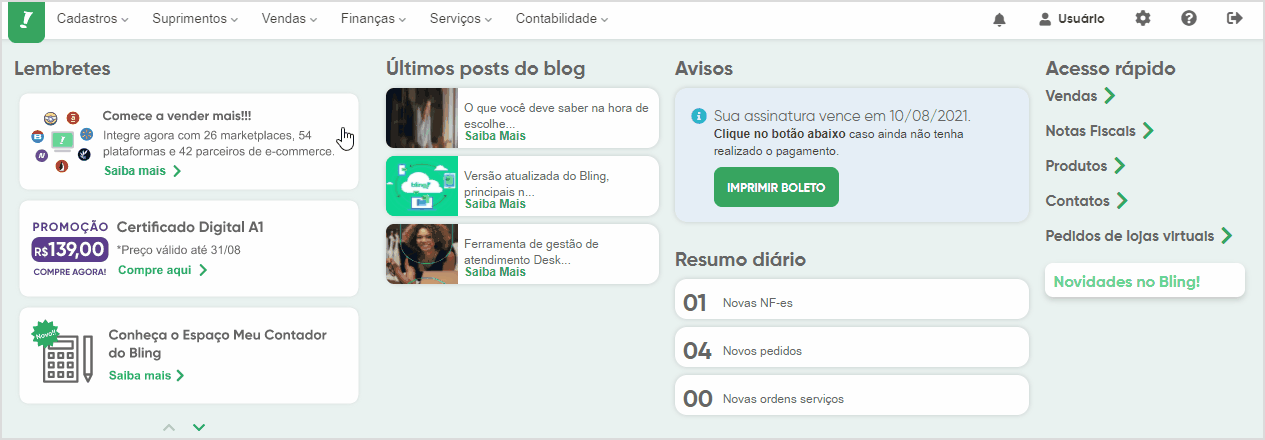This screenshot has width=1265, height=440.
Task: Click the help question mark icon
Action: point(1189,19)
